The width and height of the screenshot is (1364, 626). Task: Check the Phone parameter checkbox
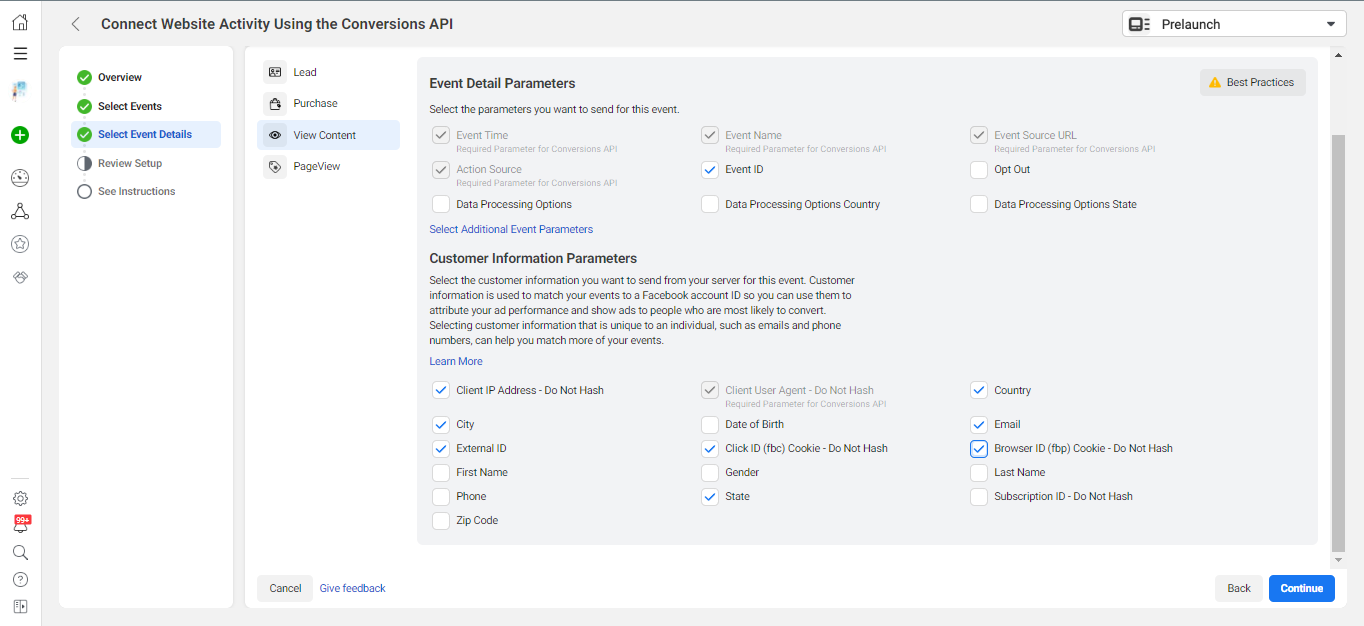pyautogui.click(x=441, y=497)
